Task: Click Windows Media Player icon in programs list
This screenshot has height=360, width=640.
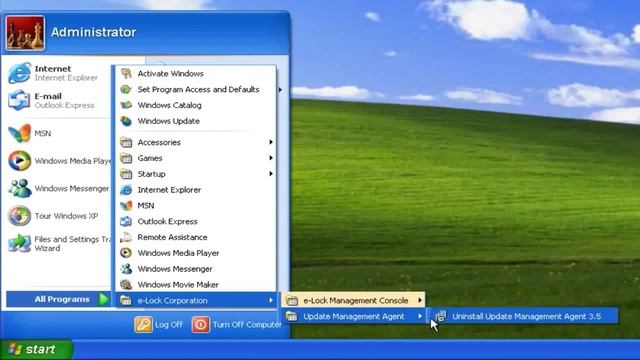Action: tap(126, 253)
